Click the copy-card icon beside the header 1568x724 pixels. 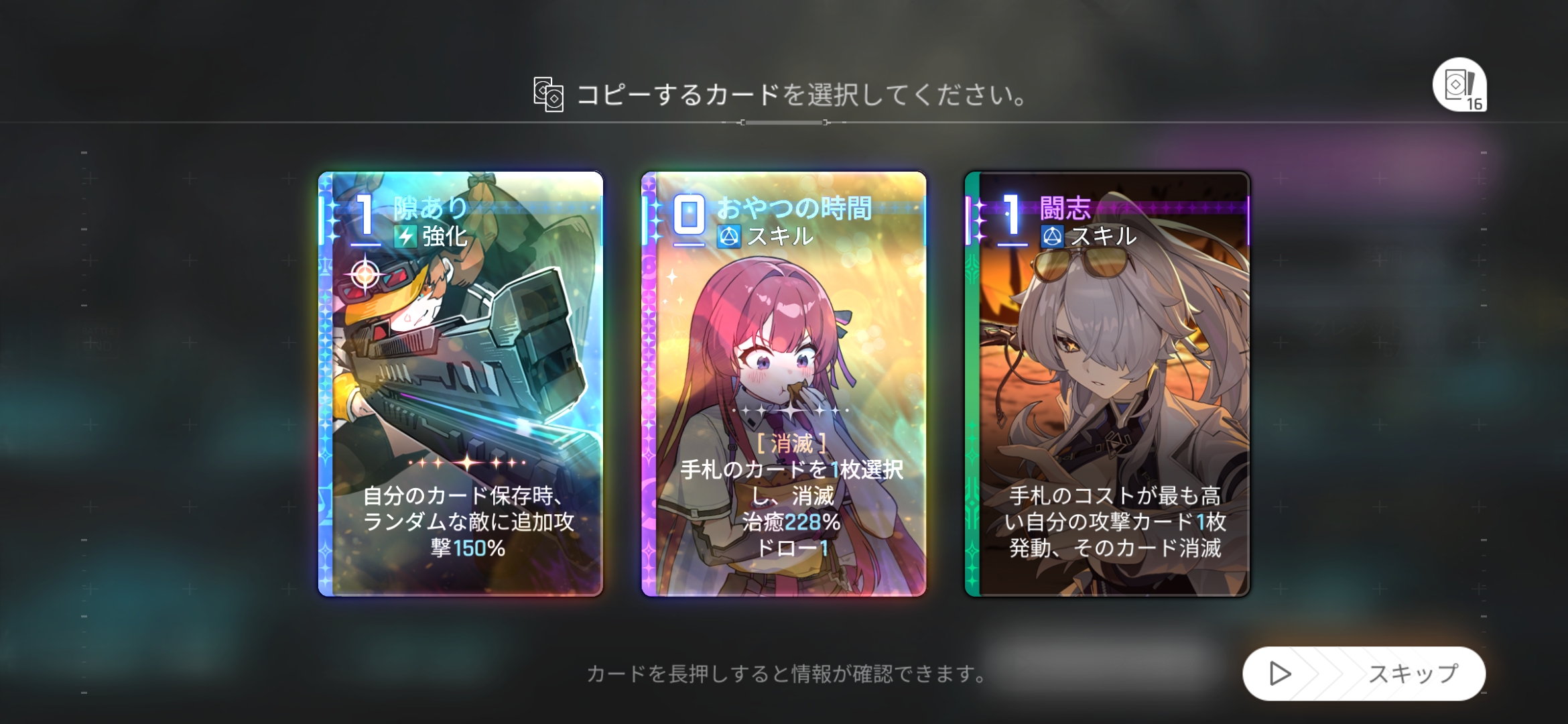point(548,95)
